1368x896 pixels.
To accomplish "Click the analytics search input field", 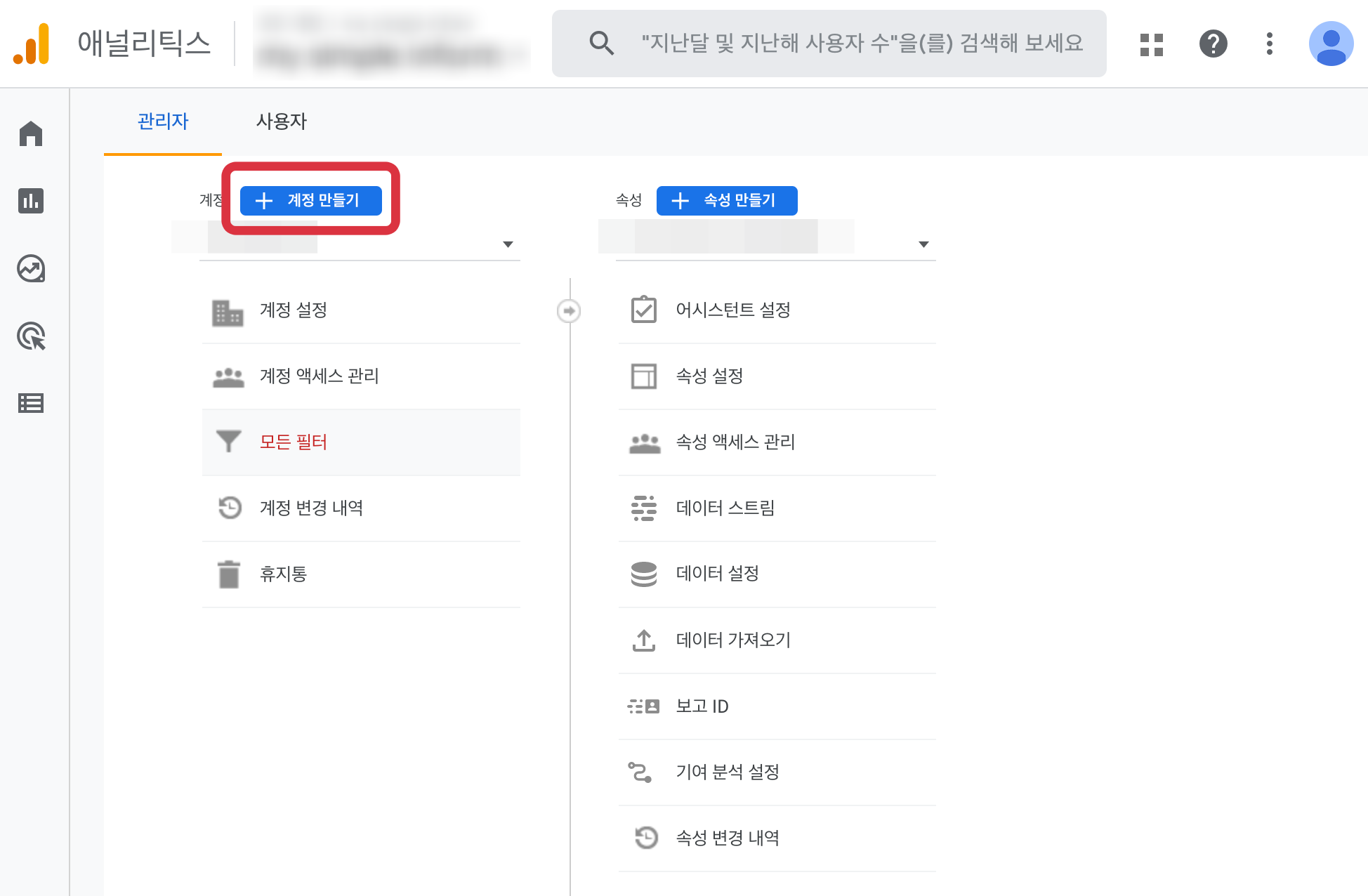I will [861, 44].
